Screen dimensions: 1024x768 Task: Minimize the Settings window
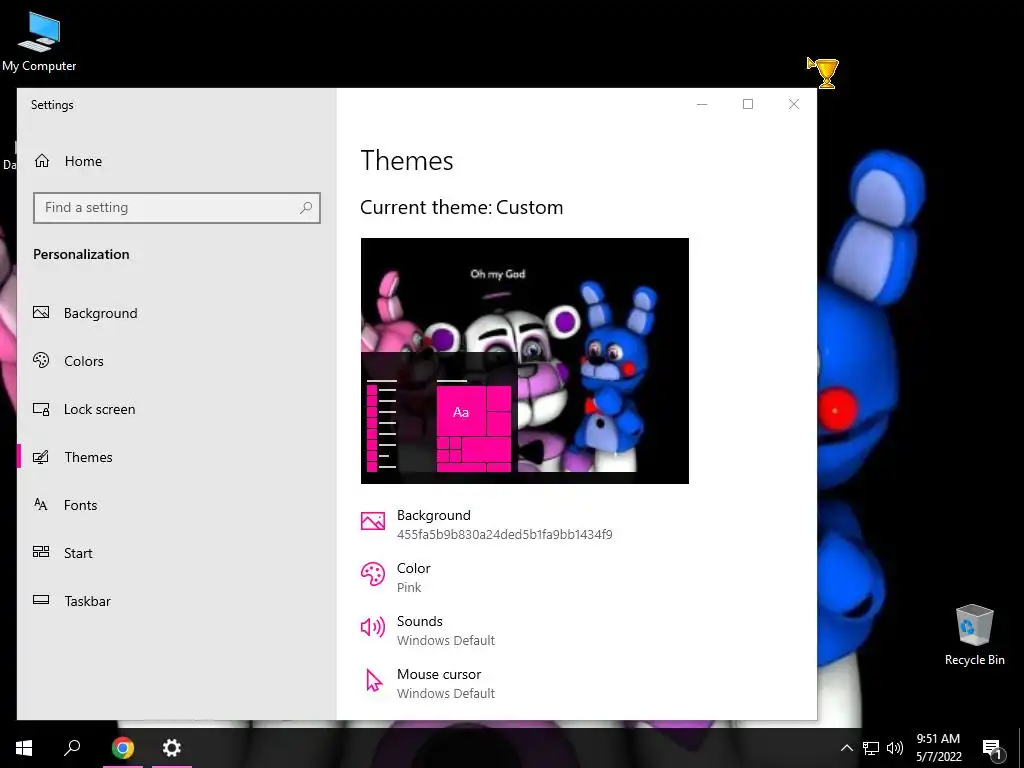702,104
